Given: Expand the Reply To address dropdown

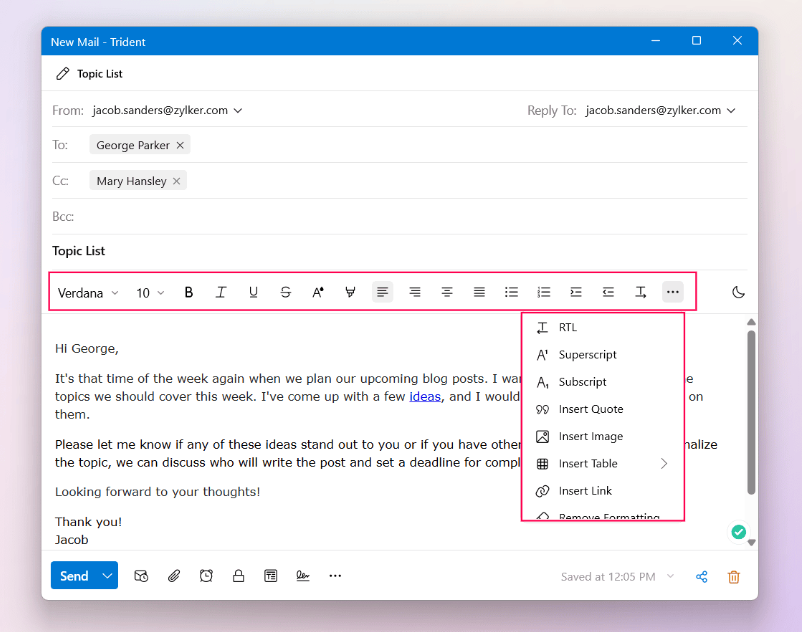Looking at the screenshot, I should 731,110.
